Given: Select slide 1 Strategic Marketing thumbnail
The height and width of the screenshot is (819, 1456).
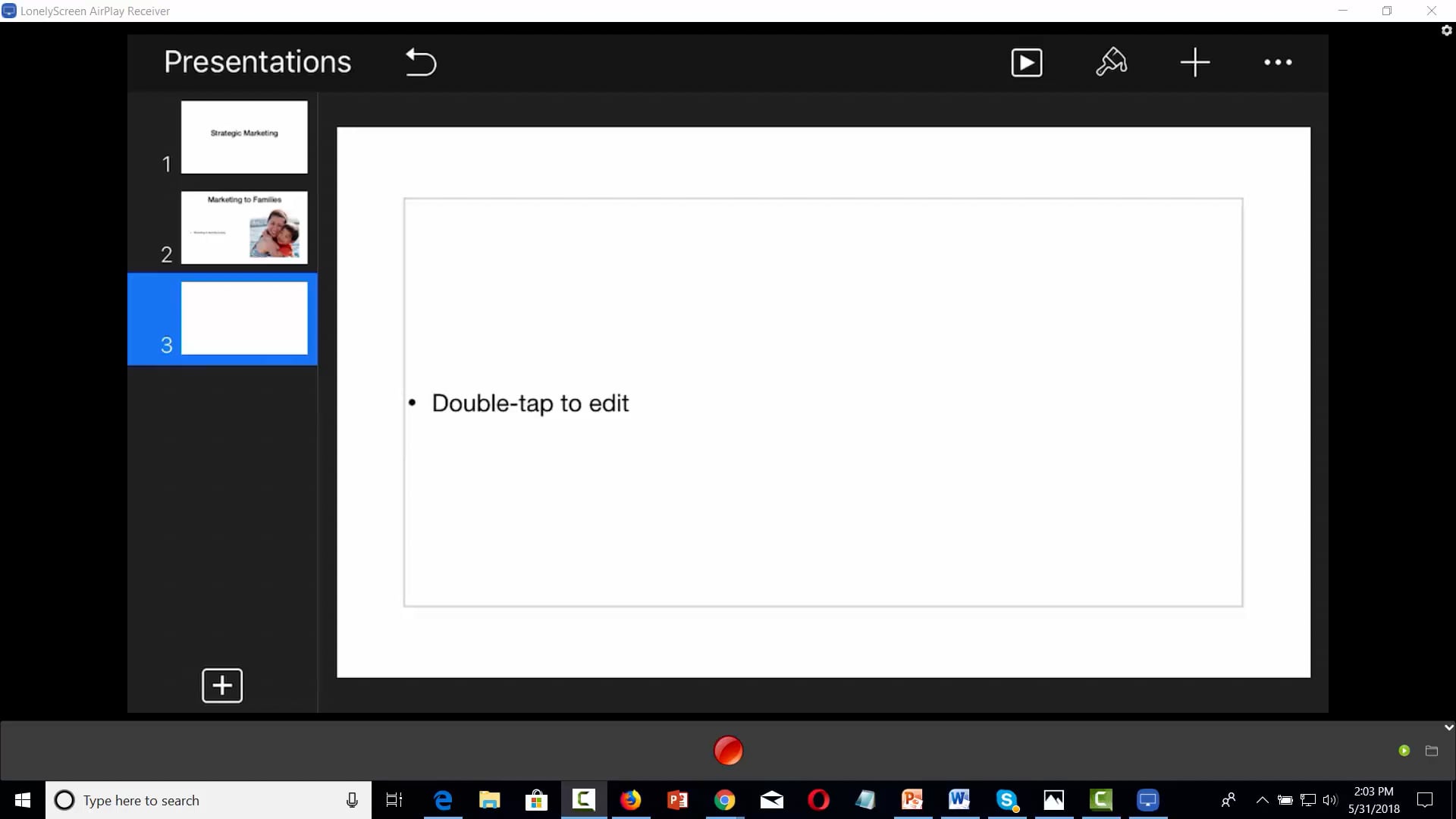Looking at the screenshot, I should point(244,137).
